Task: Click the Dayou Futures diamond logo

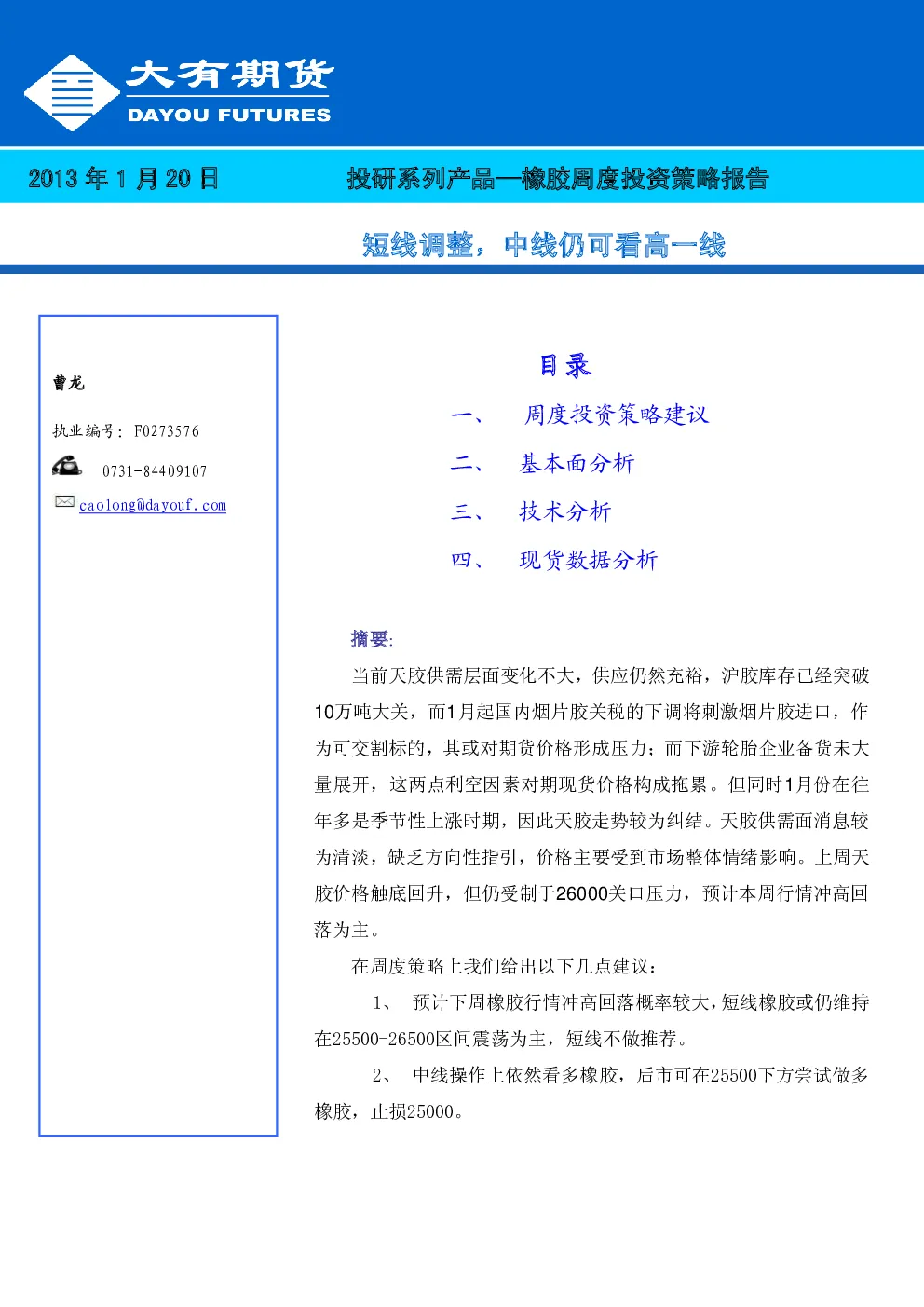Action: point(72,92)
